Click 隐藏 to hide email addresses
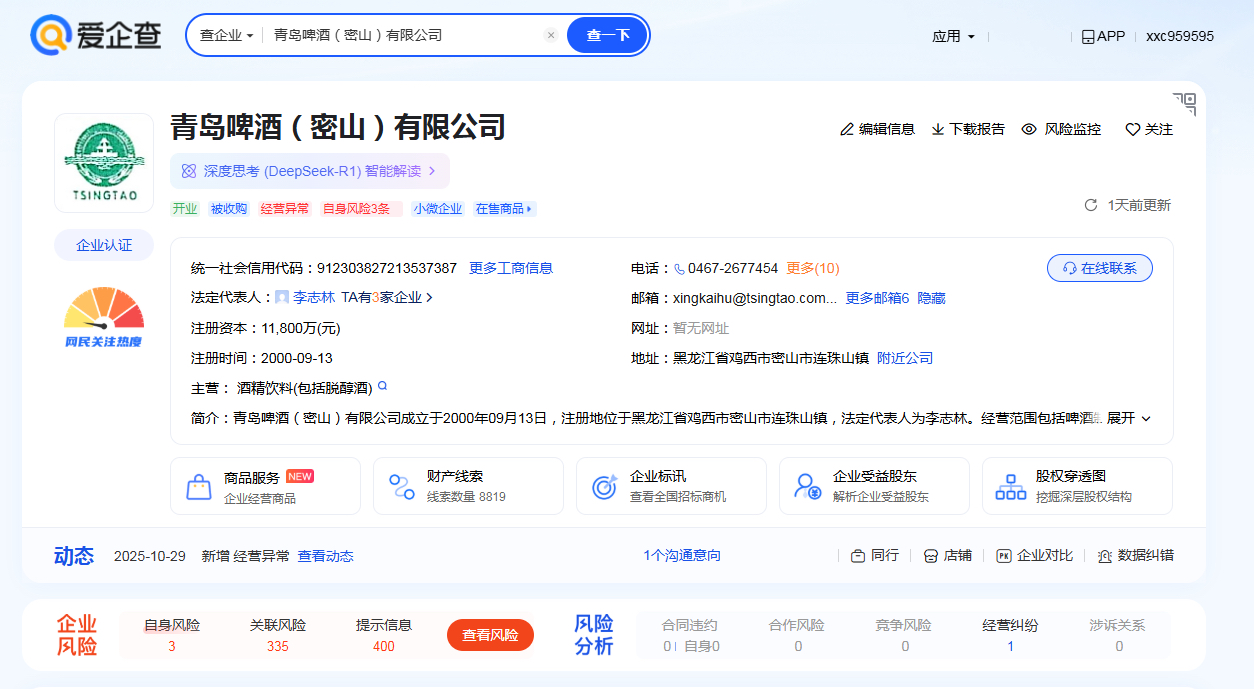 click(931, 298)
